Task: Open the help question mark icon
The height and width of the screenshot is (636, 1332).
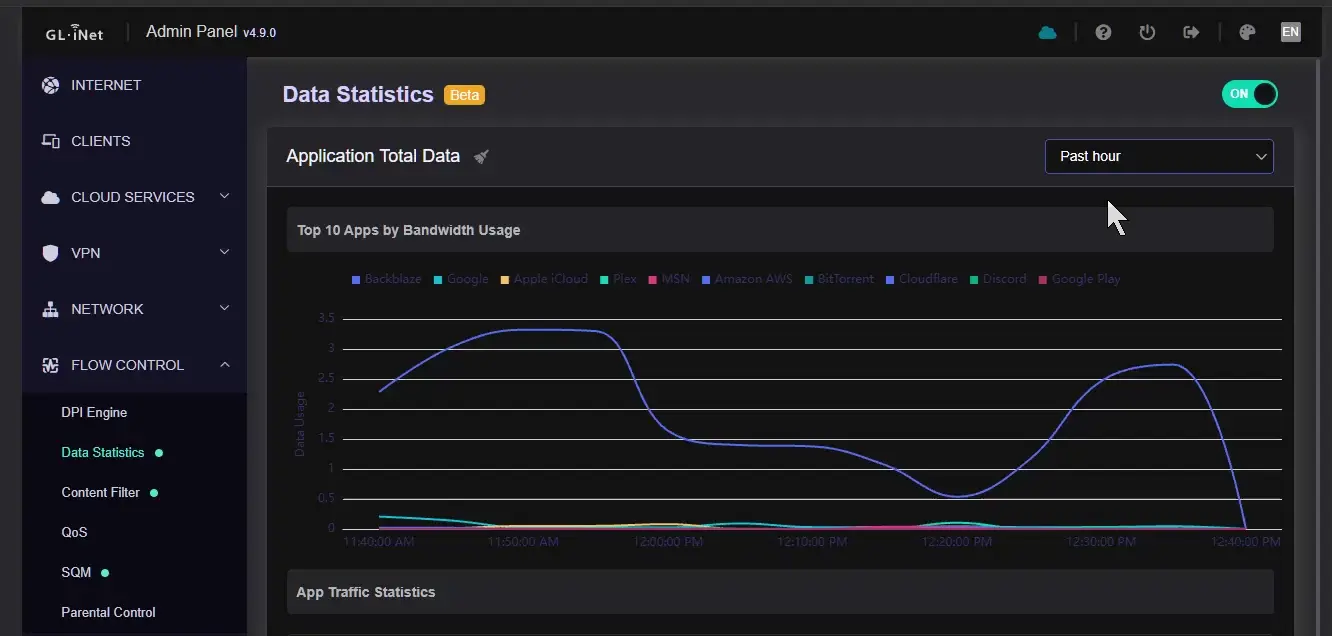Action: tap(1103, 32)
